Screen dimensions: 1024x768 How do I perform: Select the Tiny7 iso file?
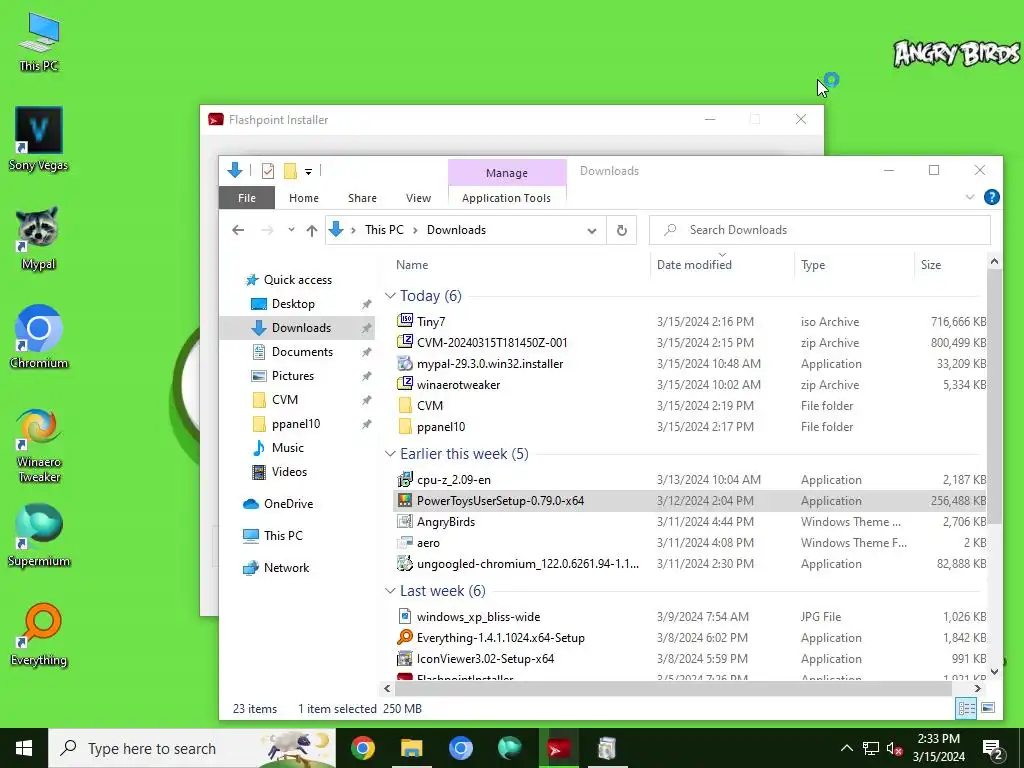pos(431,322)
